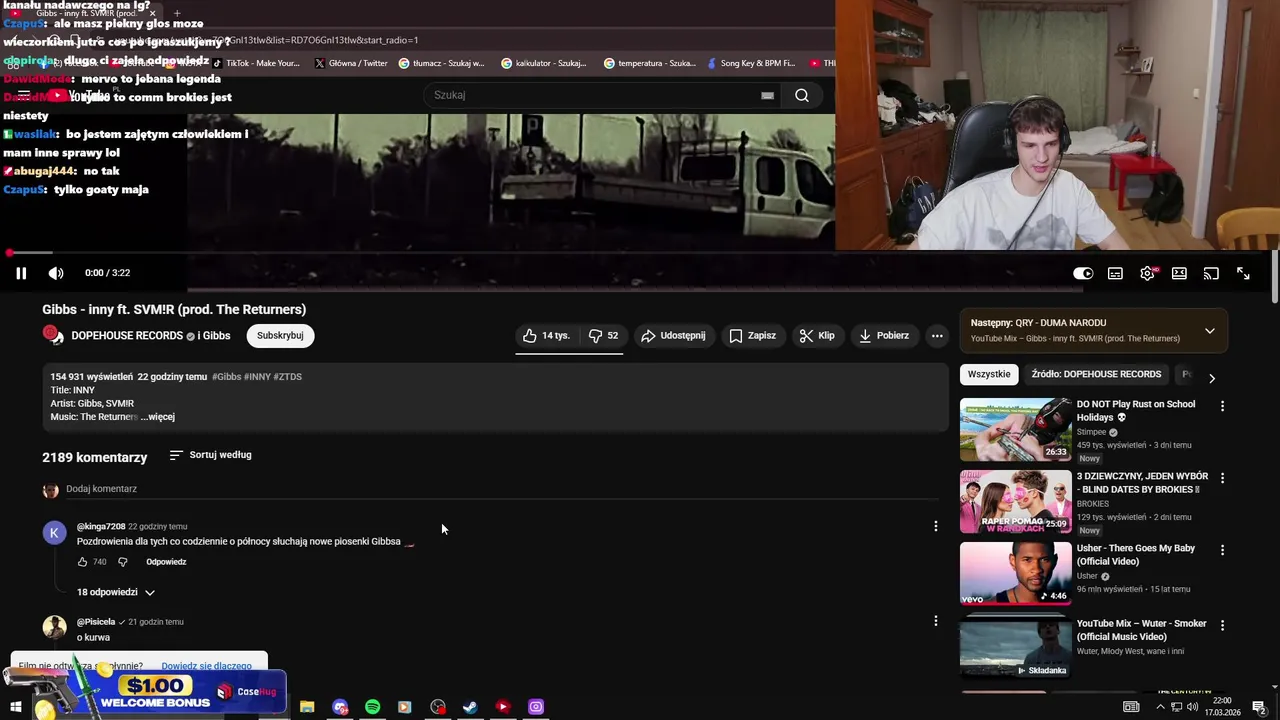This screenshot has width=1280, height=720.
Task: Show more filter chips arrow
Action: (1211, 378)
